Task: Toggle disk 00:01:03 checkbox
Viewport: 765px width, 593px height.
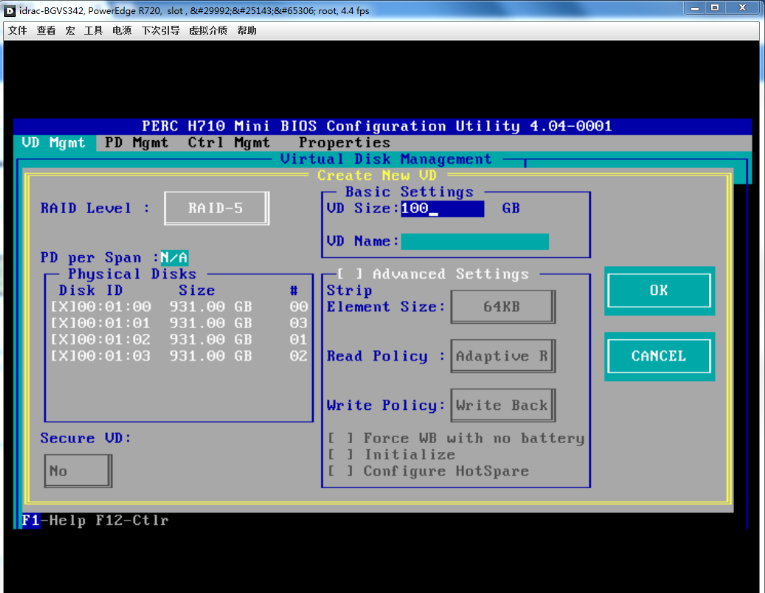Action: 63,356
